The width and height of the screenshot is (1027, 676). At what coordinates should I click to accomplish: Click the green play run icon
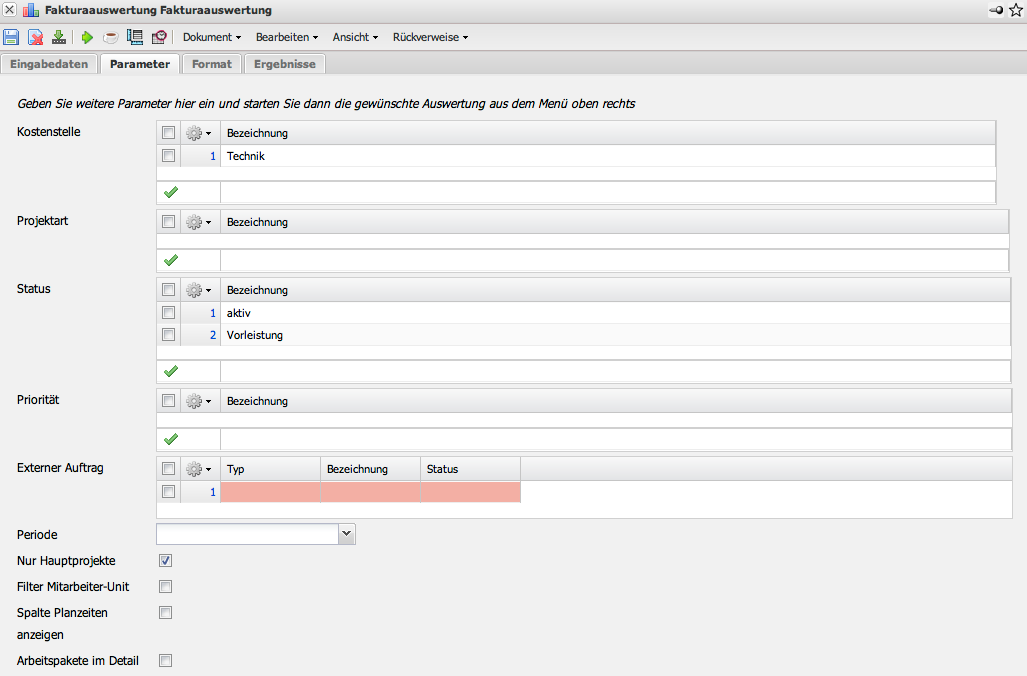pyautogui.click(x=87, y=37)
